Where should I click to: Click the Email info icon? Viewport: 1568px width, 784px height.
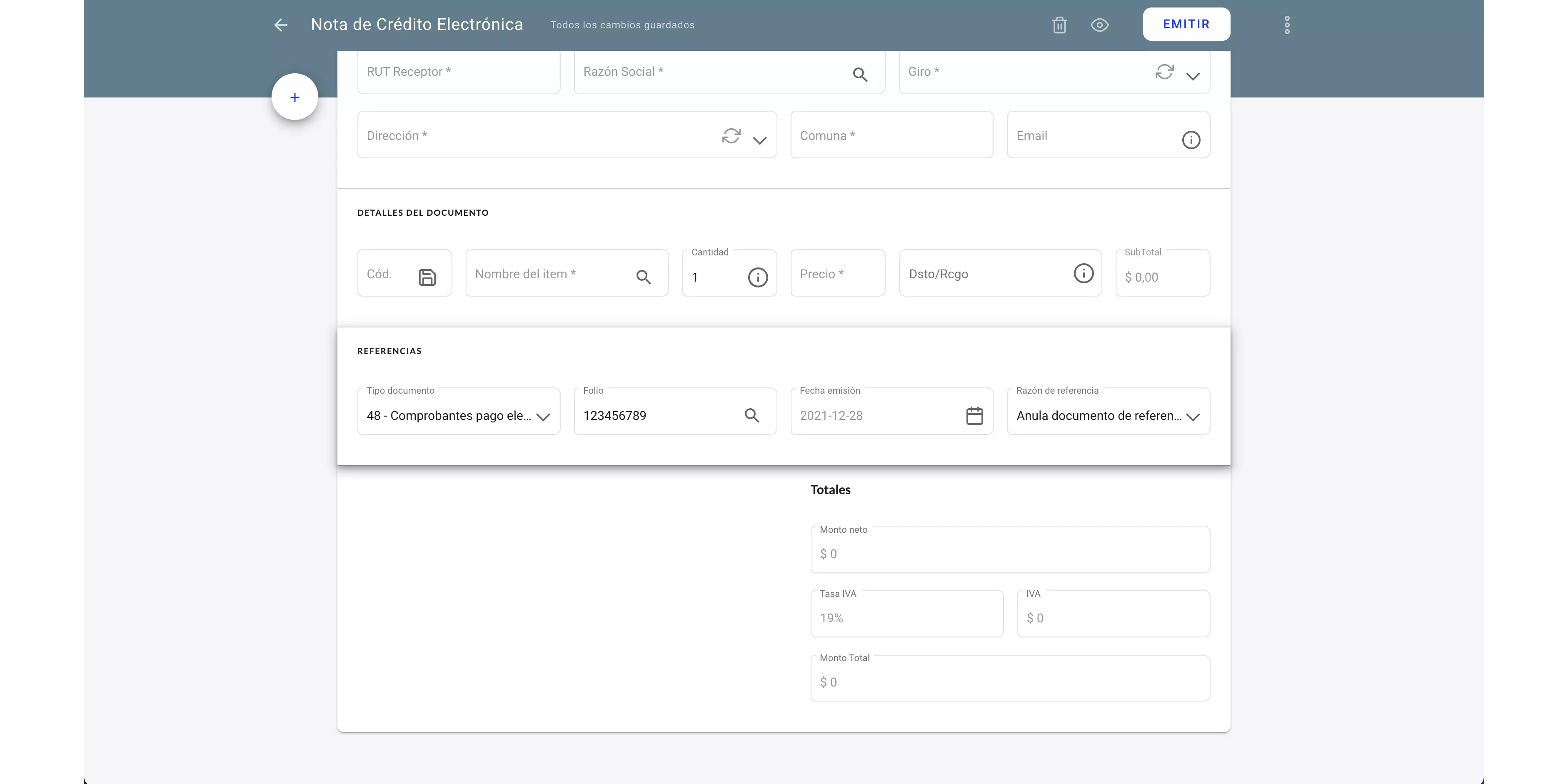point(1191,140)
